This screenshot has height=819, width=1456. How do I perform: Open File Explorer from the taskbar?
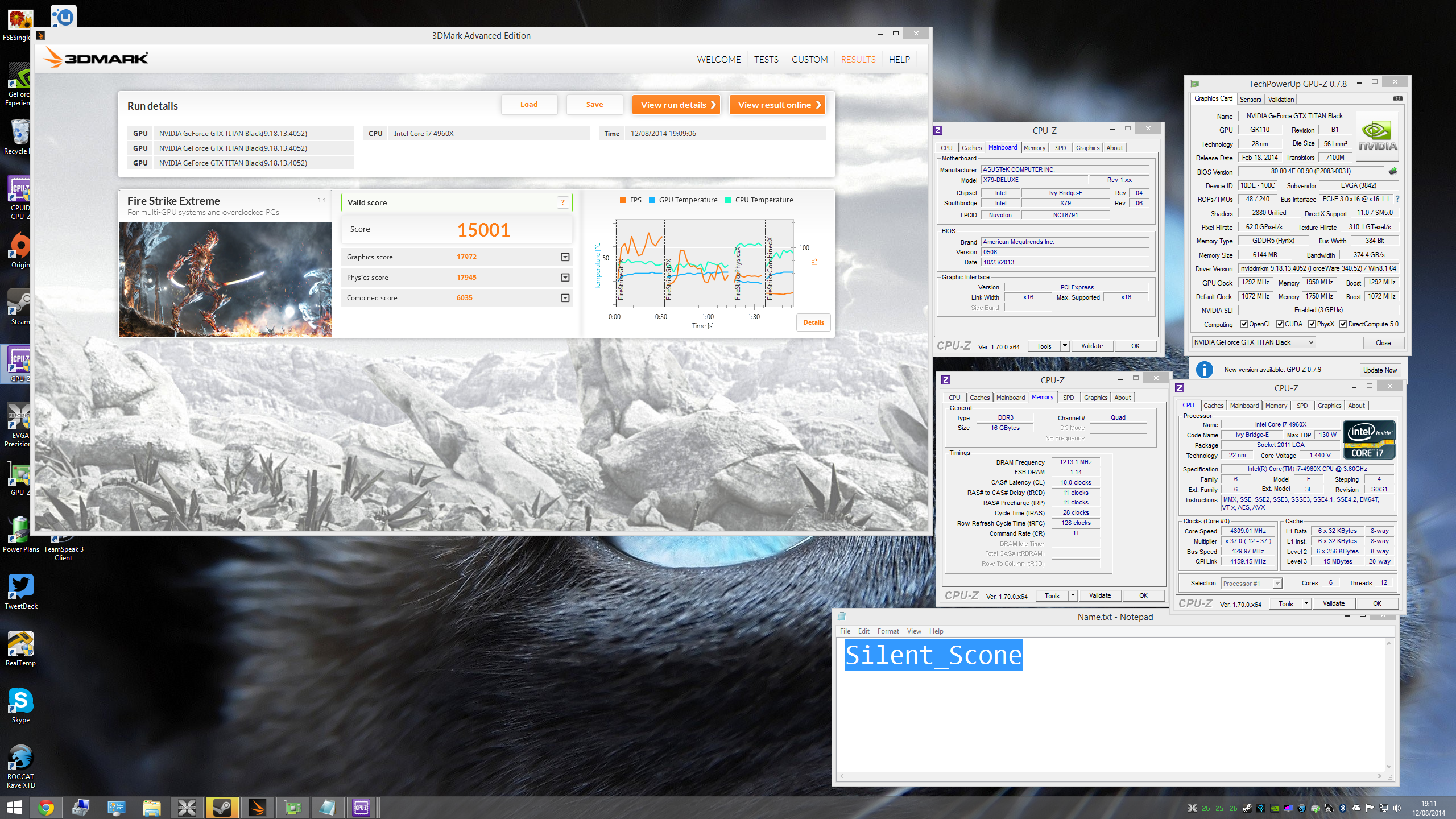[x=151, y=808]
